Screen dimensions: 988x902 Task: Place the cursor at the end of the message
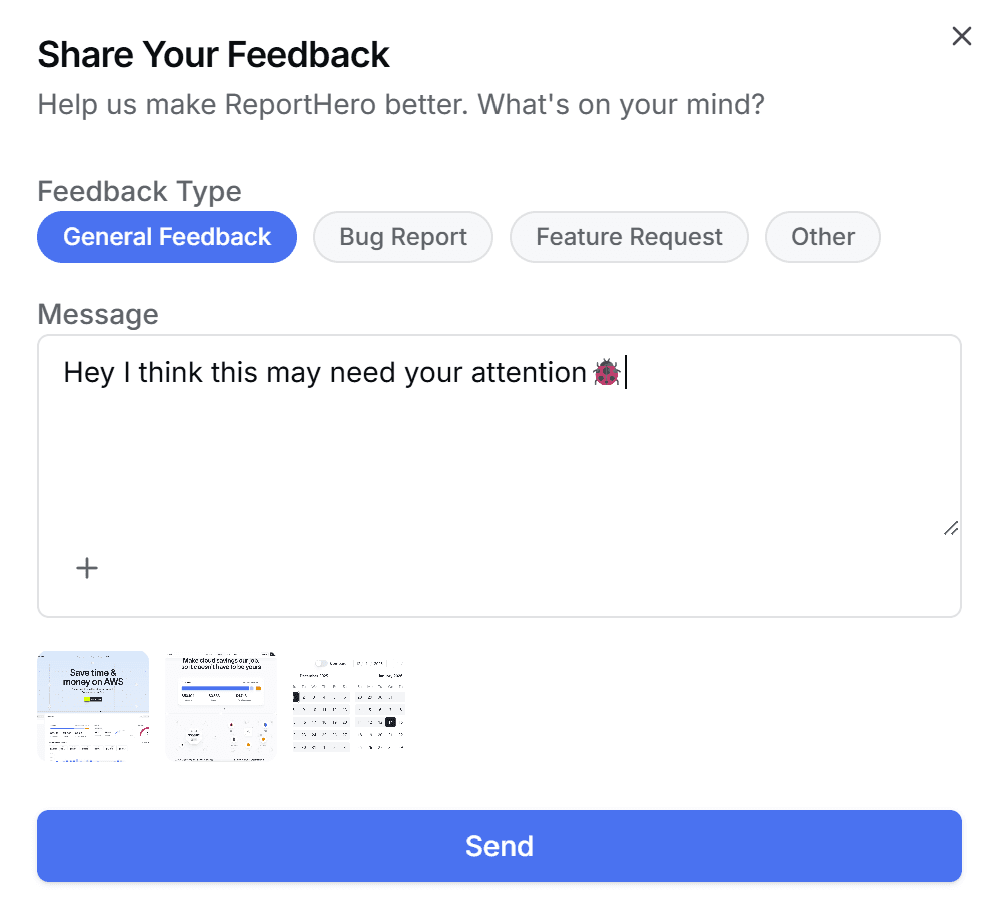click(x=626, y=372)
